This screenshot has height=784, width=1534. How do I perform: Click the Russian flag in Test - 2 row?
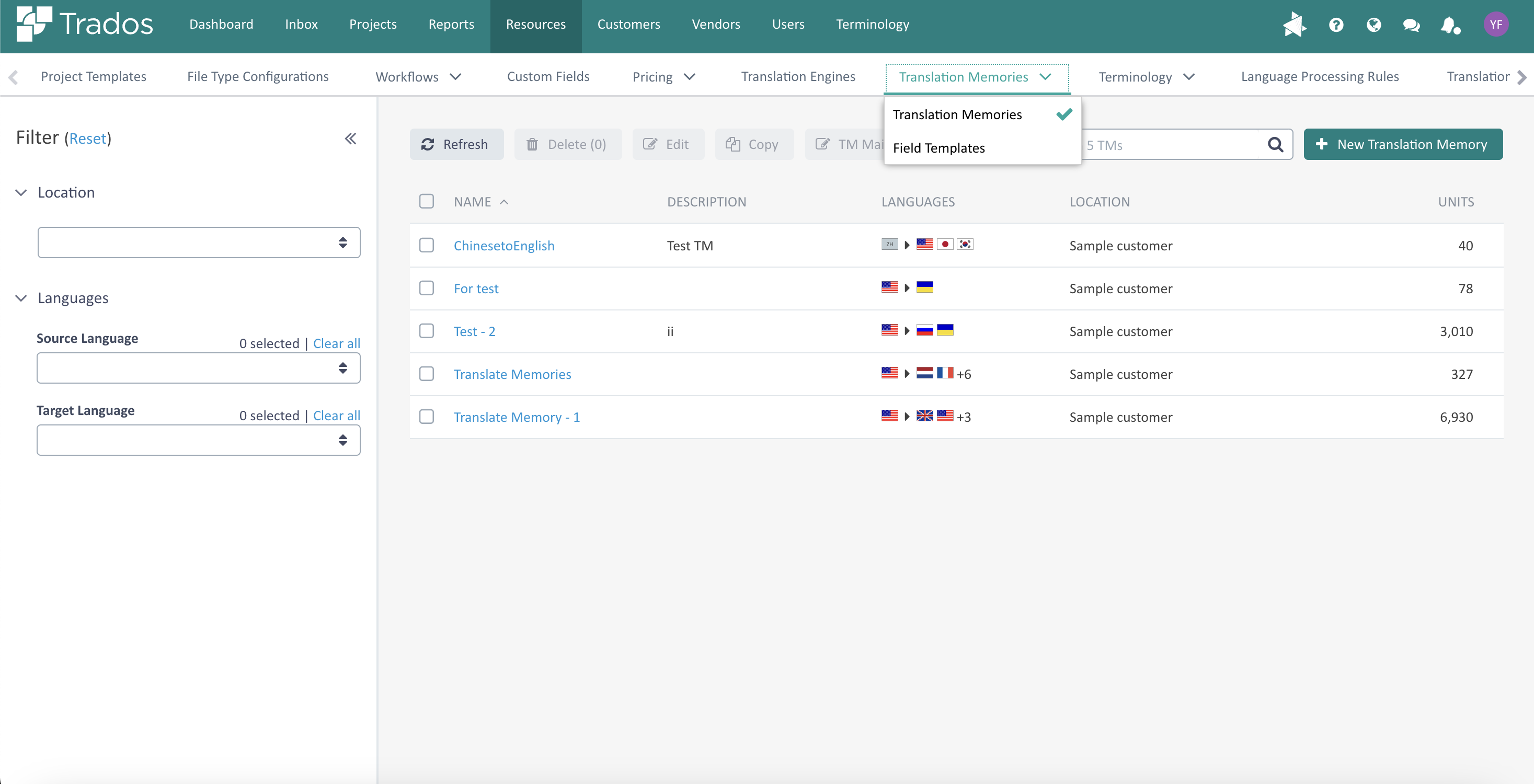(924, 330)
